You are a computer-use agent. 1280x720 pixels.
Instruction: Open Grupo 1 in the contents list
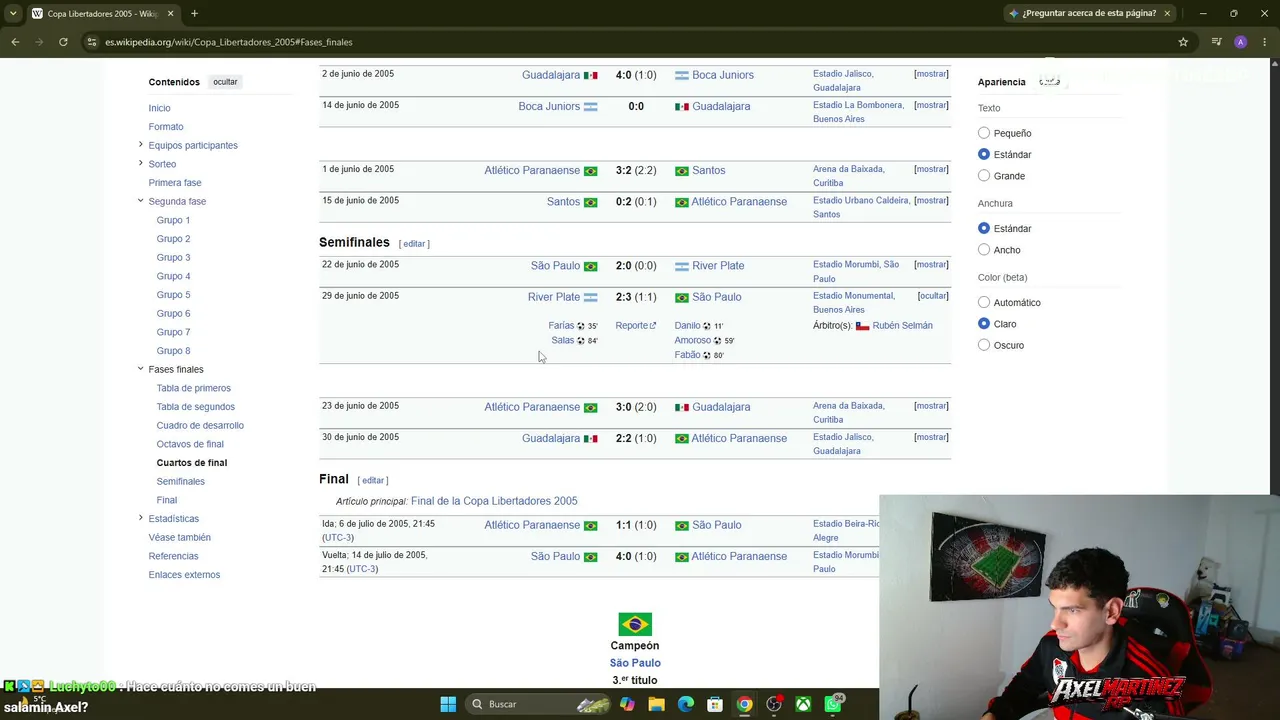tap(173, 220)
